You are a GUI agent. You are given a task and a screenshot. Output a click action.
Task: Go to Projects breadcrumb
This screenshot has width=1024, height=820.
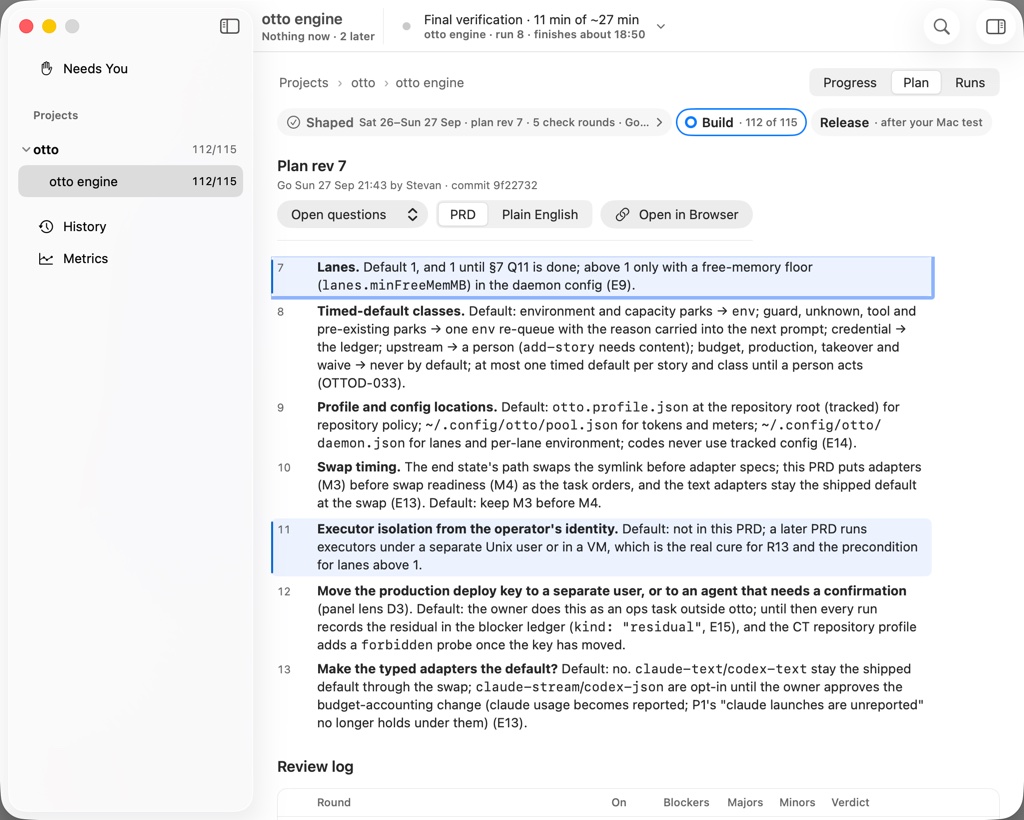[x=304, y=83]
